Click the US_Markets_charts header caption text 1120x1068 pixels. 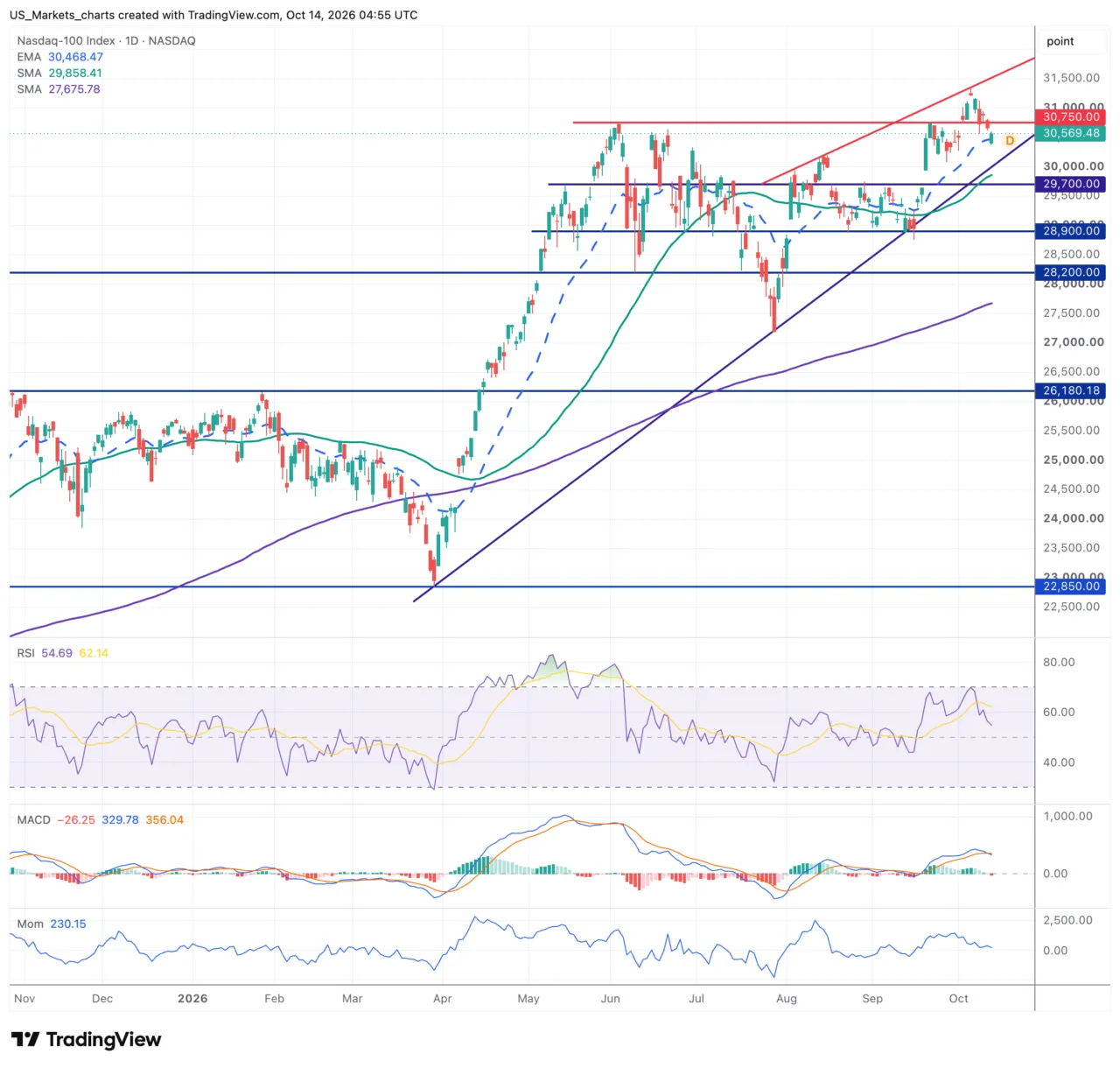click(213, 15)
